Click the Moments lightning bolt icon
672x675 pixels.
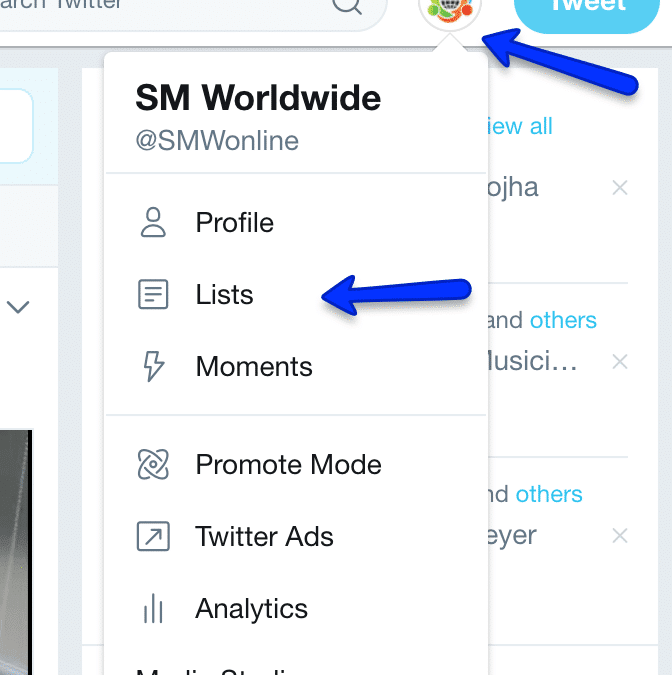pyautogui.click(x=153, y=366)
